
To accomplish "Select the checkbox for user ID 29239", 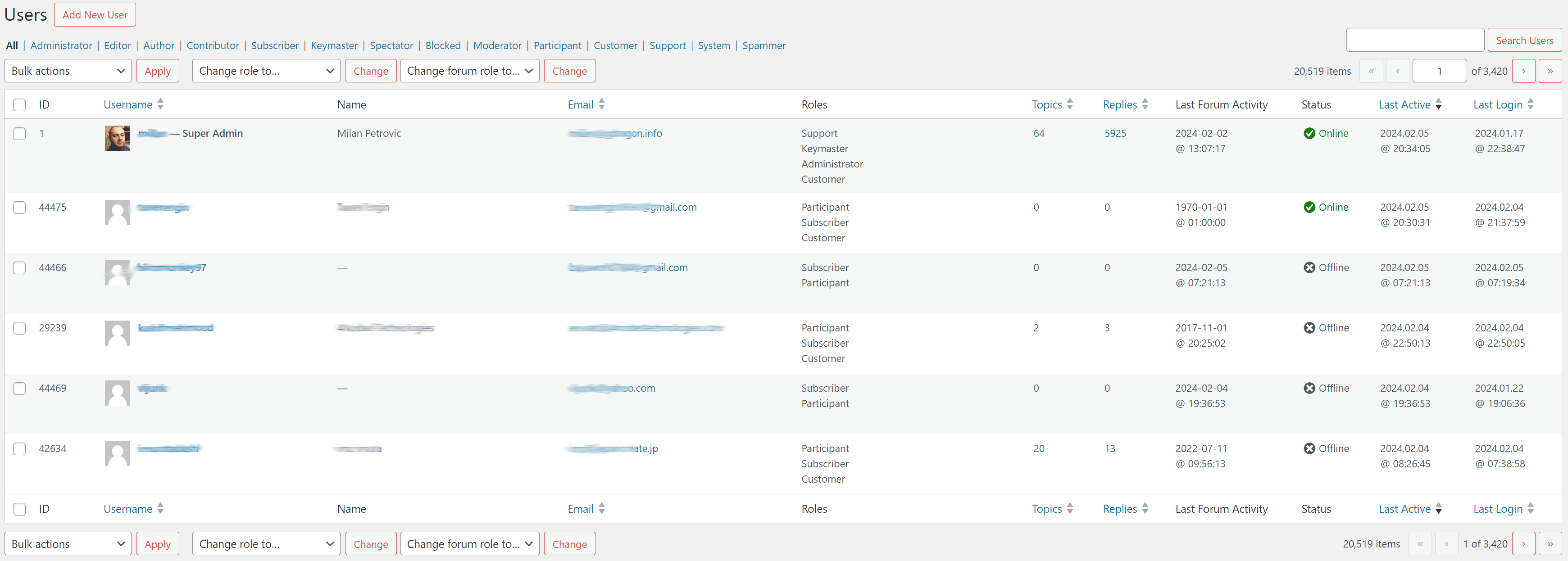I will [x=19, y=328].
